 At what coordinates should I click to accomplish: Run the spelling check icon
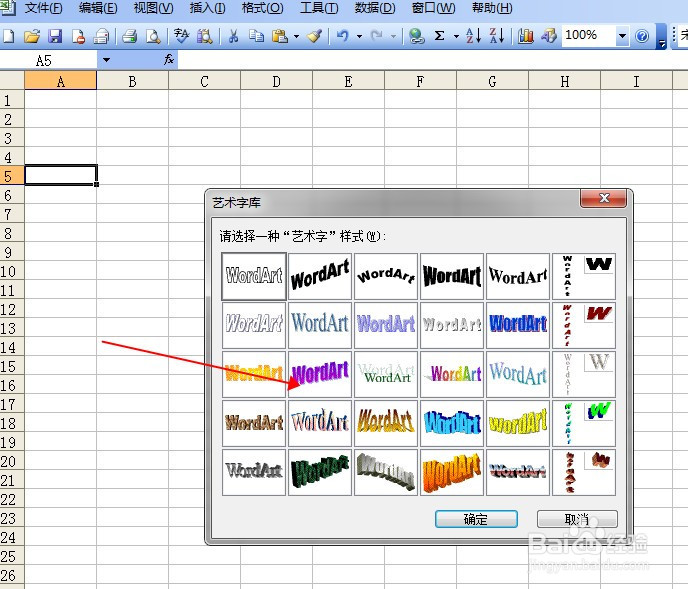coord(181,36)
